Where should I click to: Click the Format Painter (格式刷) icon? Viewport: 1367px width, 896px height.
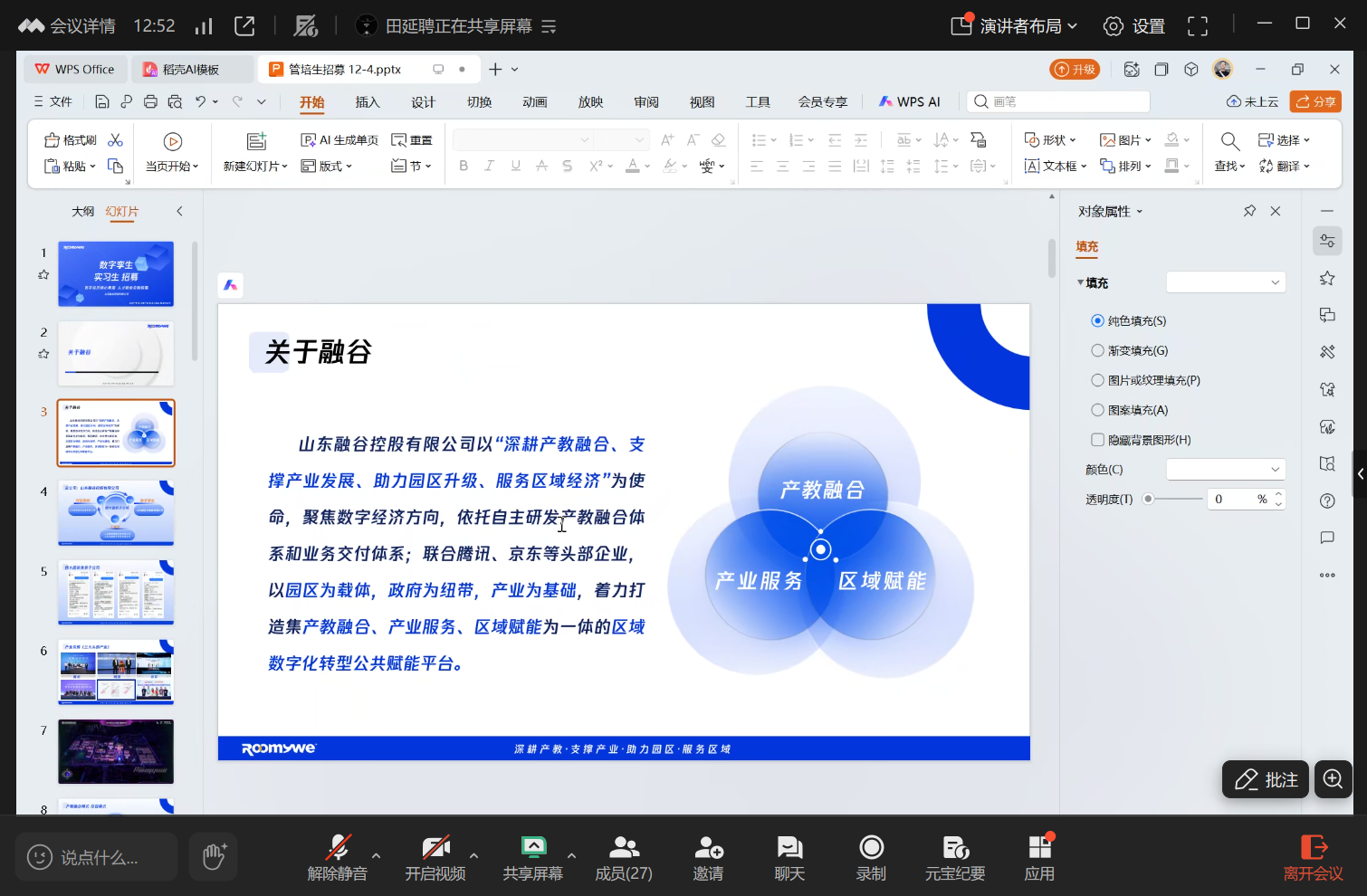(x=53, y=140)
